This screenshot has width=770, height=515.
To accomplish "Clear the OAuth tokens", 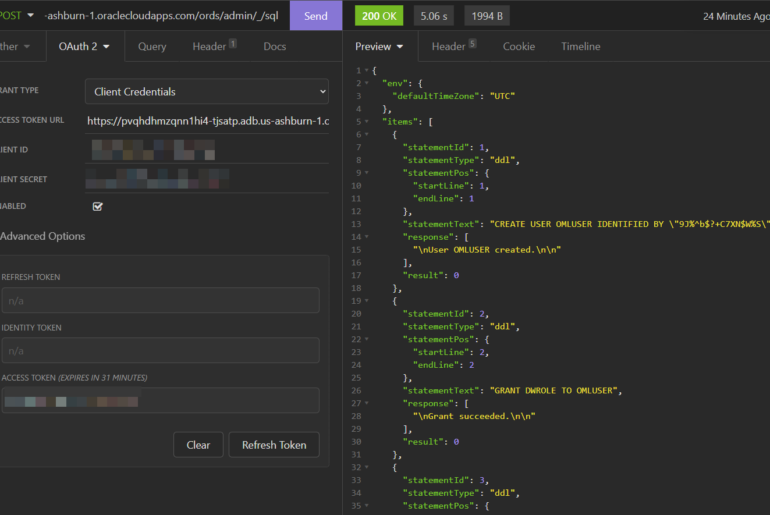I will click(x=198, y=445).
